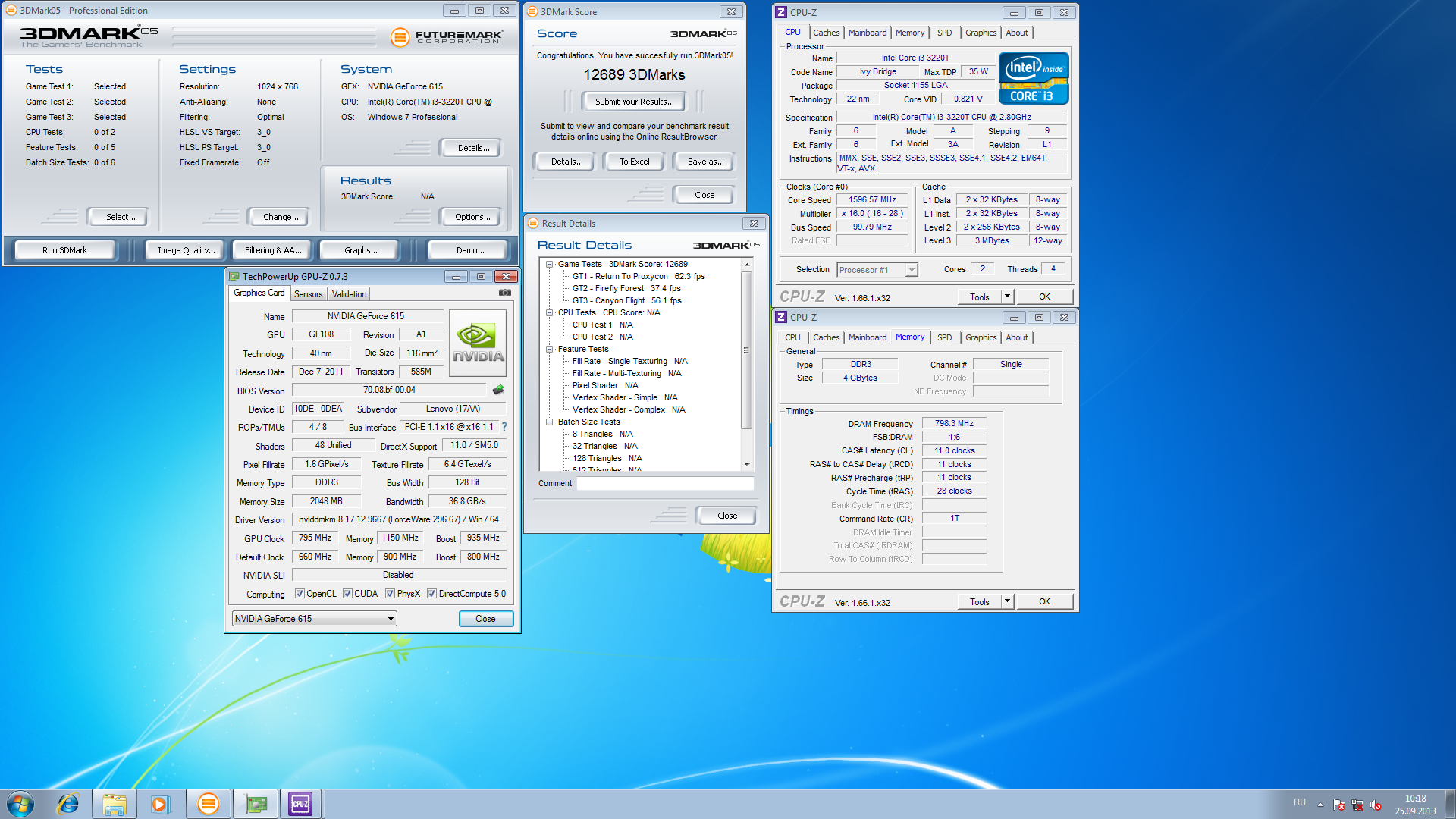The height and width of the screenshot is (819, 1456).
Task: Toggle the CUDA checkbox
Action: pos(347,594)
